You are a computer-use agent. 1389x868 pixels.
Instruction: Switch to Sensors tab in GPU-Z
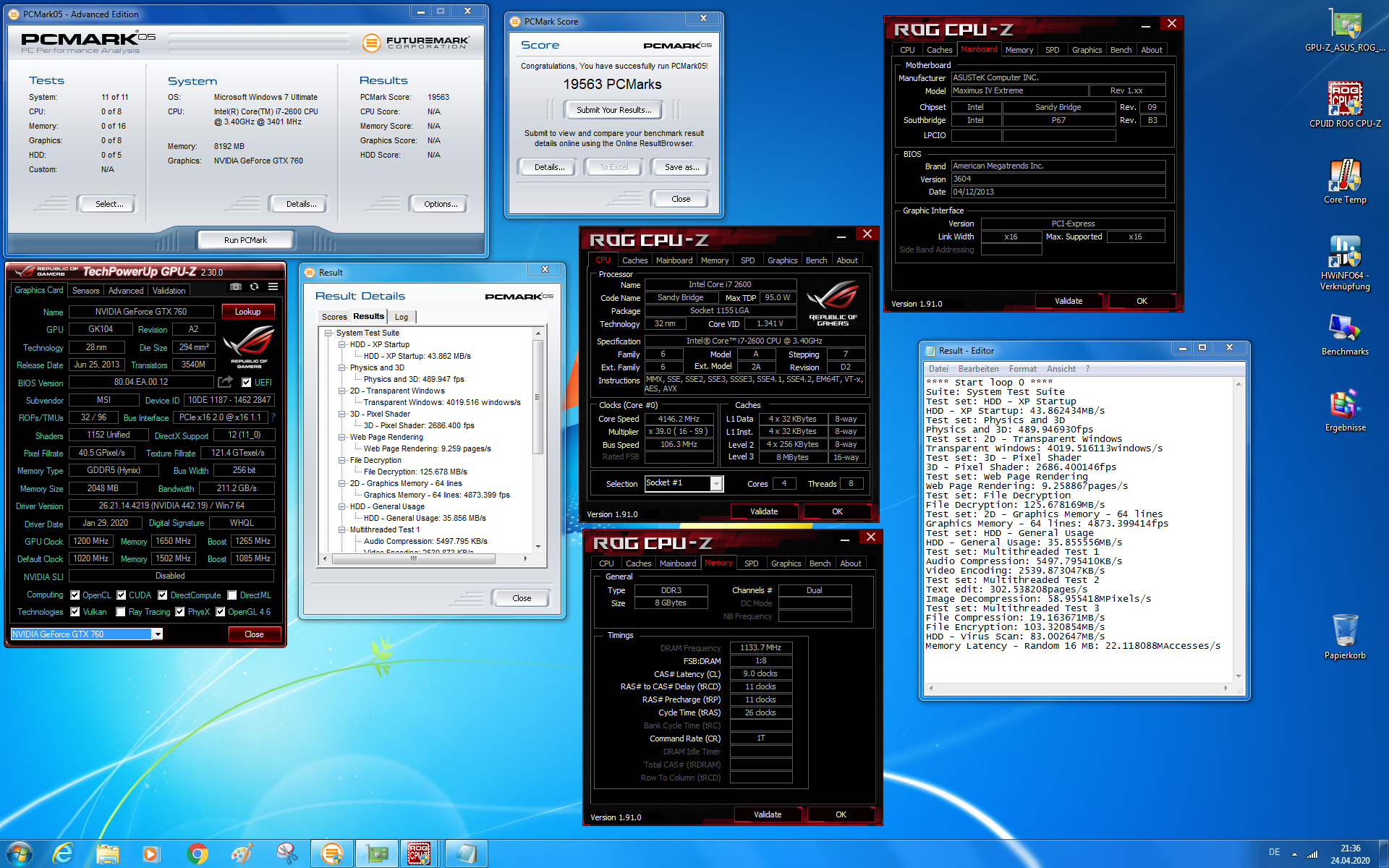[85, 291]
